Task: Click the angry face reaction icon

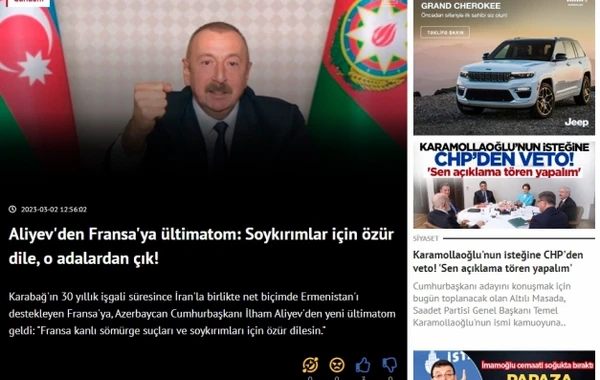Action: click(x=337, y=365)
